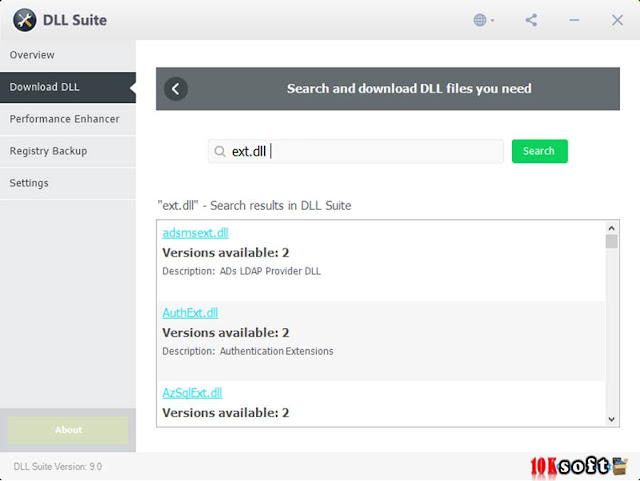Click the search results heading text

(x=254, y=205)
